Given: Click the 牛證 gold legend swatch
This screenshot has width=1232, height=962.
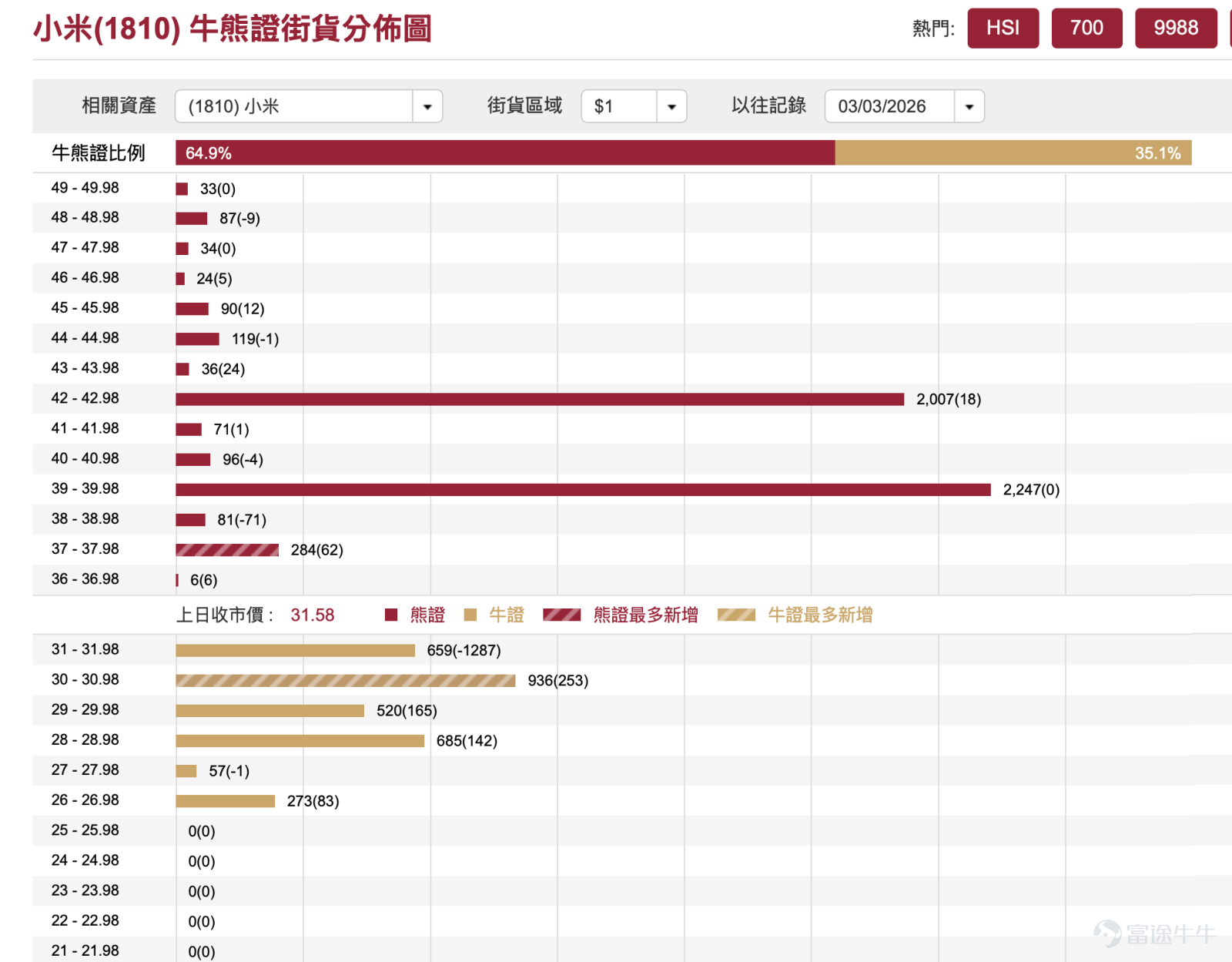Looking at the screenshot, I should (470, 615).
